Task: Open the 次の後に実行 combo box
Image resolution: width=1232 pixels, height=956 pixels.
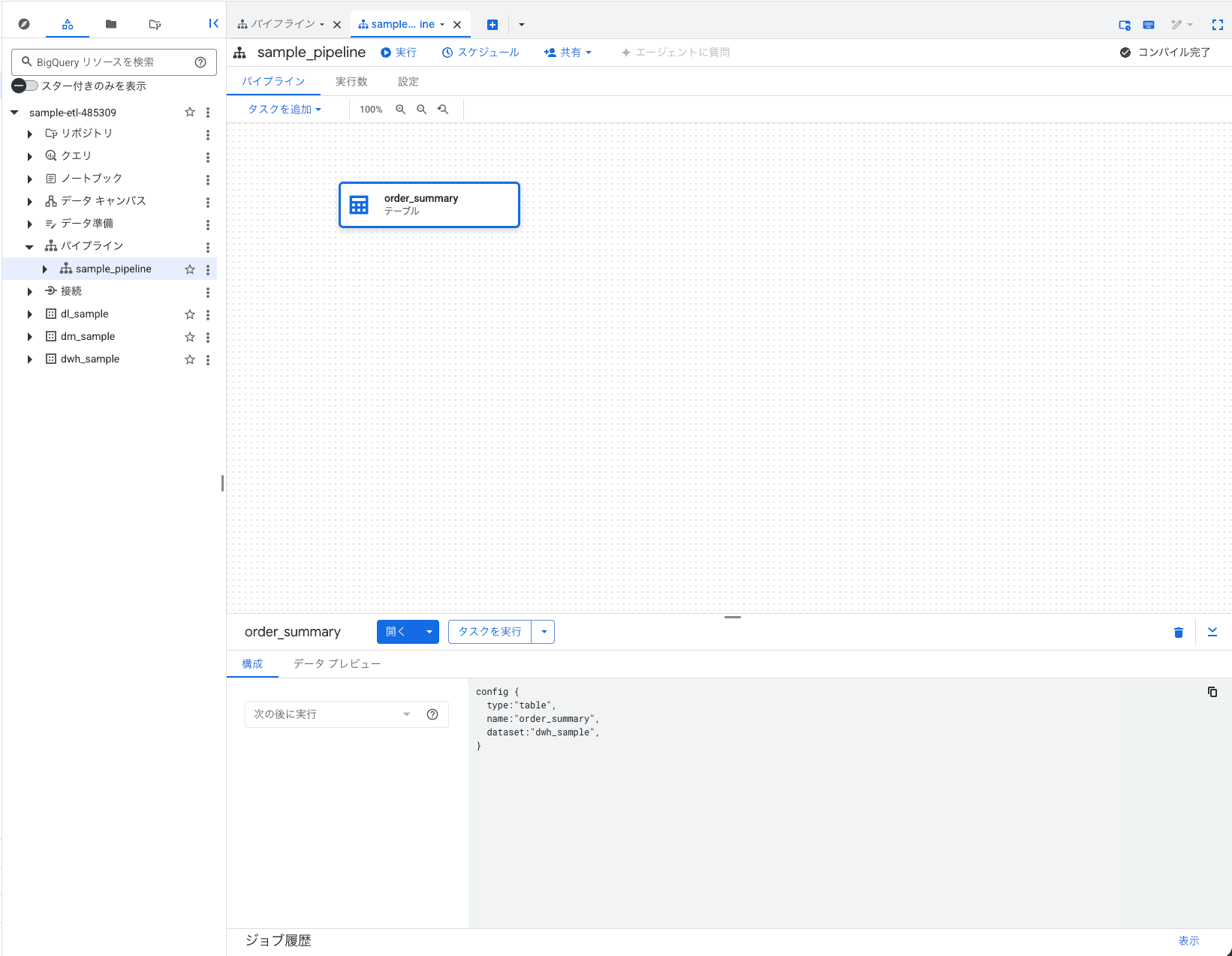Action: pyautogui.click(x=333, y=714)
